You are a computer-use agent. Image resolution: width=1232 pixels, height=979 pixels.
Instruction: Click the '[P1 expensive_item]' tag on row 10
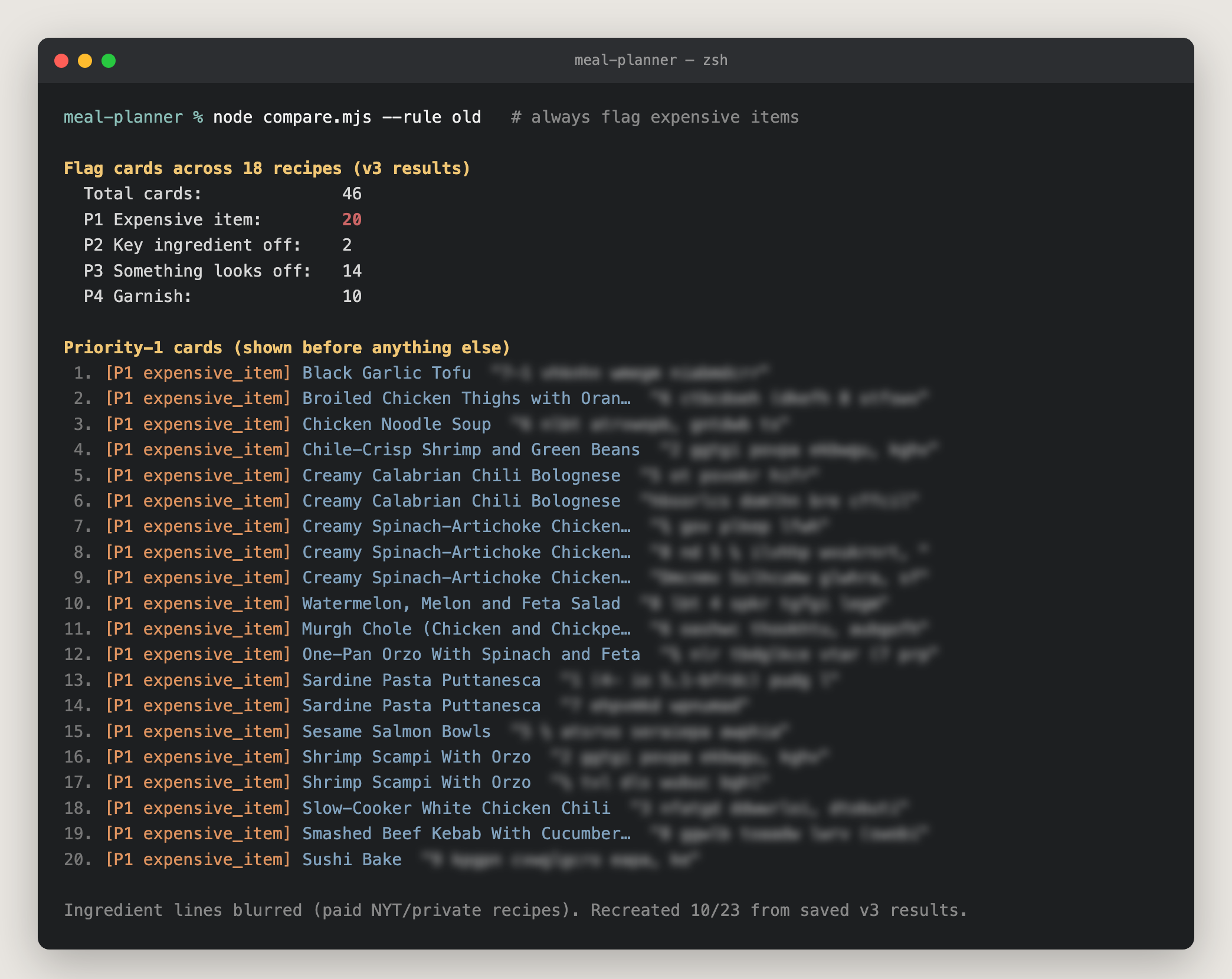(198, 603)
